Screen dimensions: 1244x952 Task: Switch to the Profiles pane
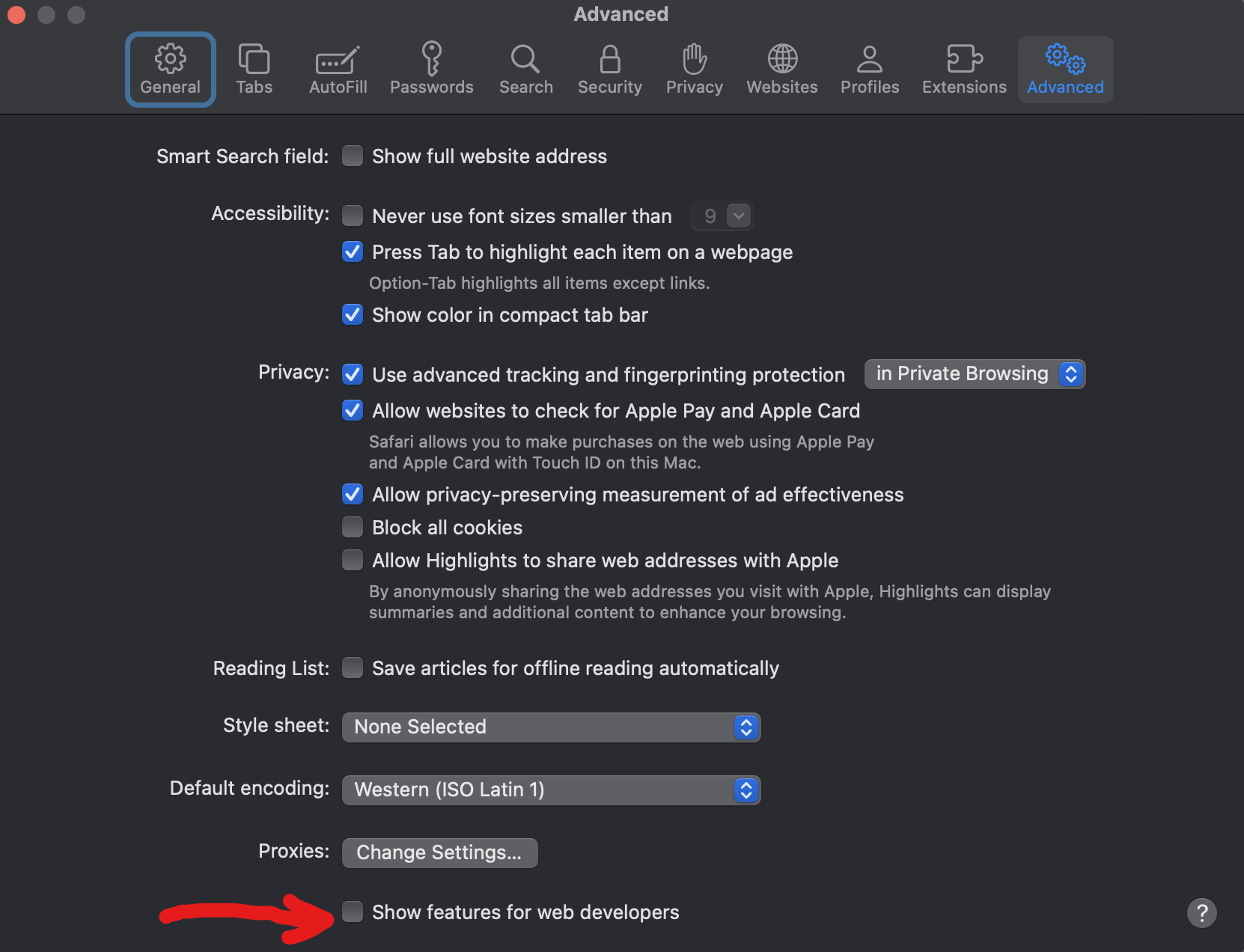point(869,69)
